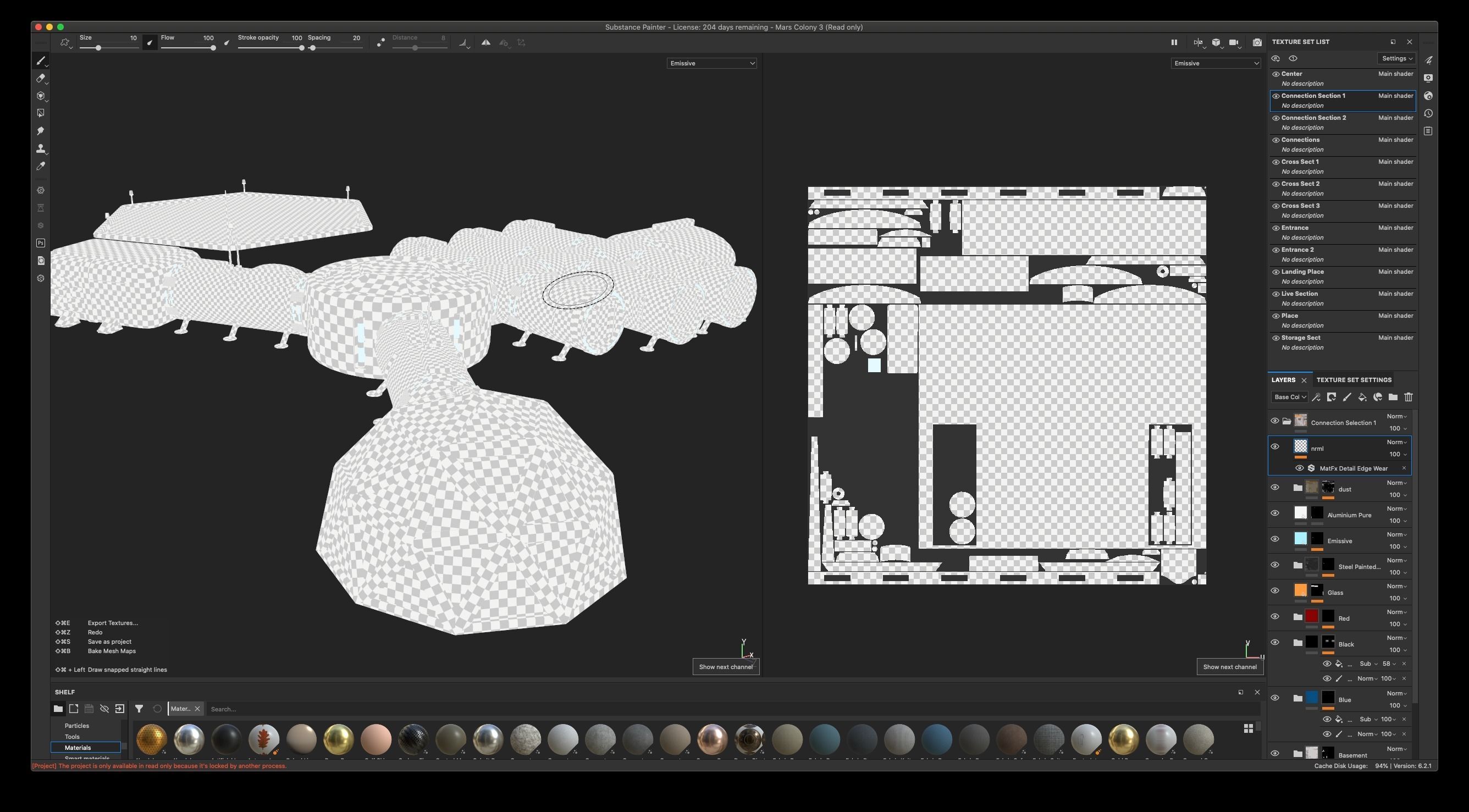This screenshot has height=812, width=1469.
Task: Select the Eraser tool
Action: pos(41,78)
